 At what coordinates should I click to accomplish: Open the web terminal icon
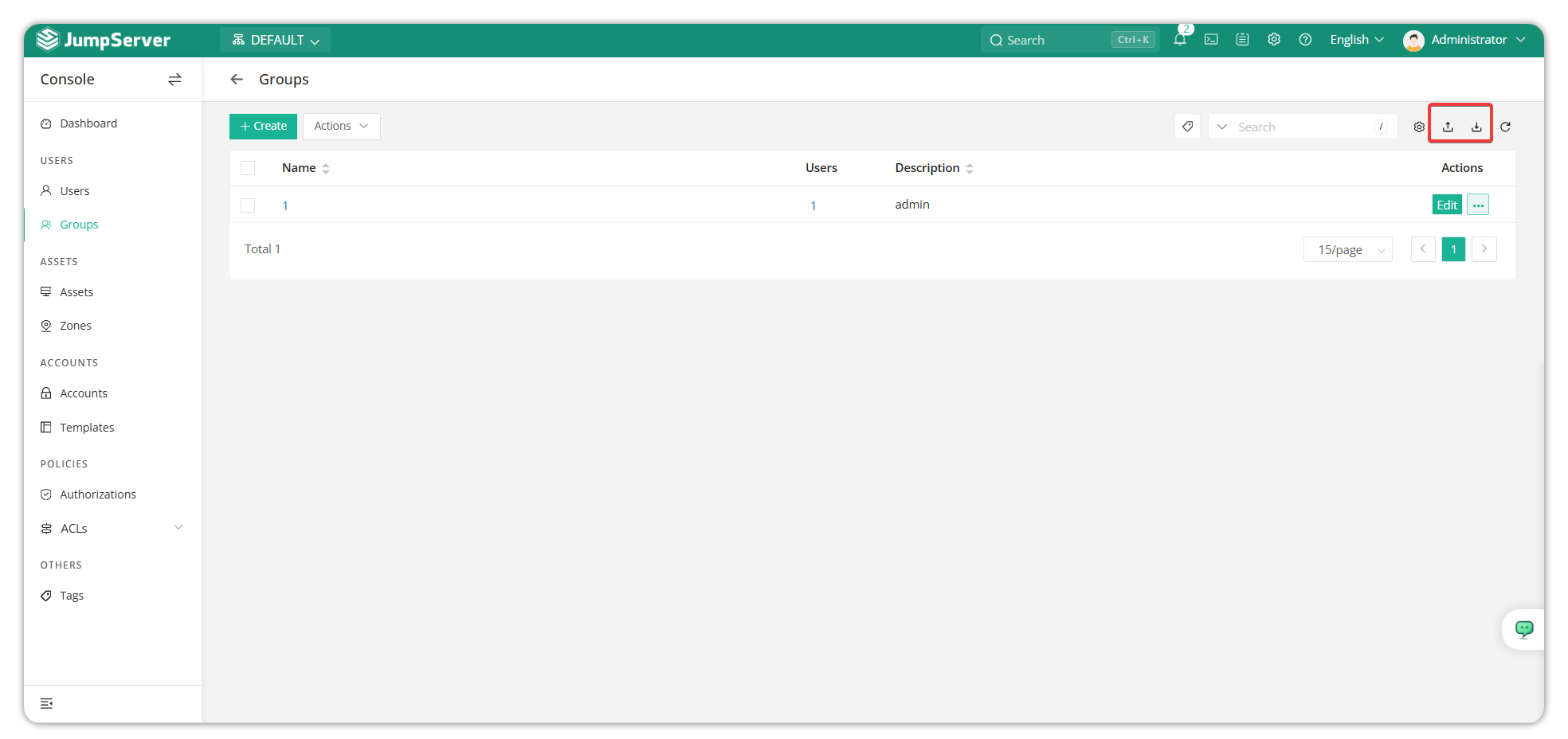[1211, 39]
